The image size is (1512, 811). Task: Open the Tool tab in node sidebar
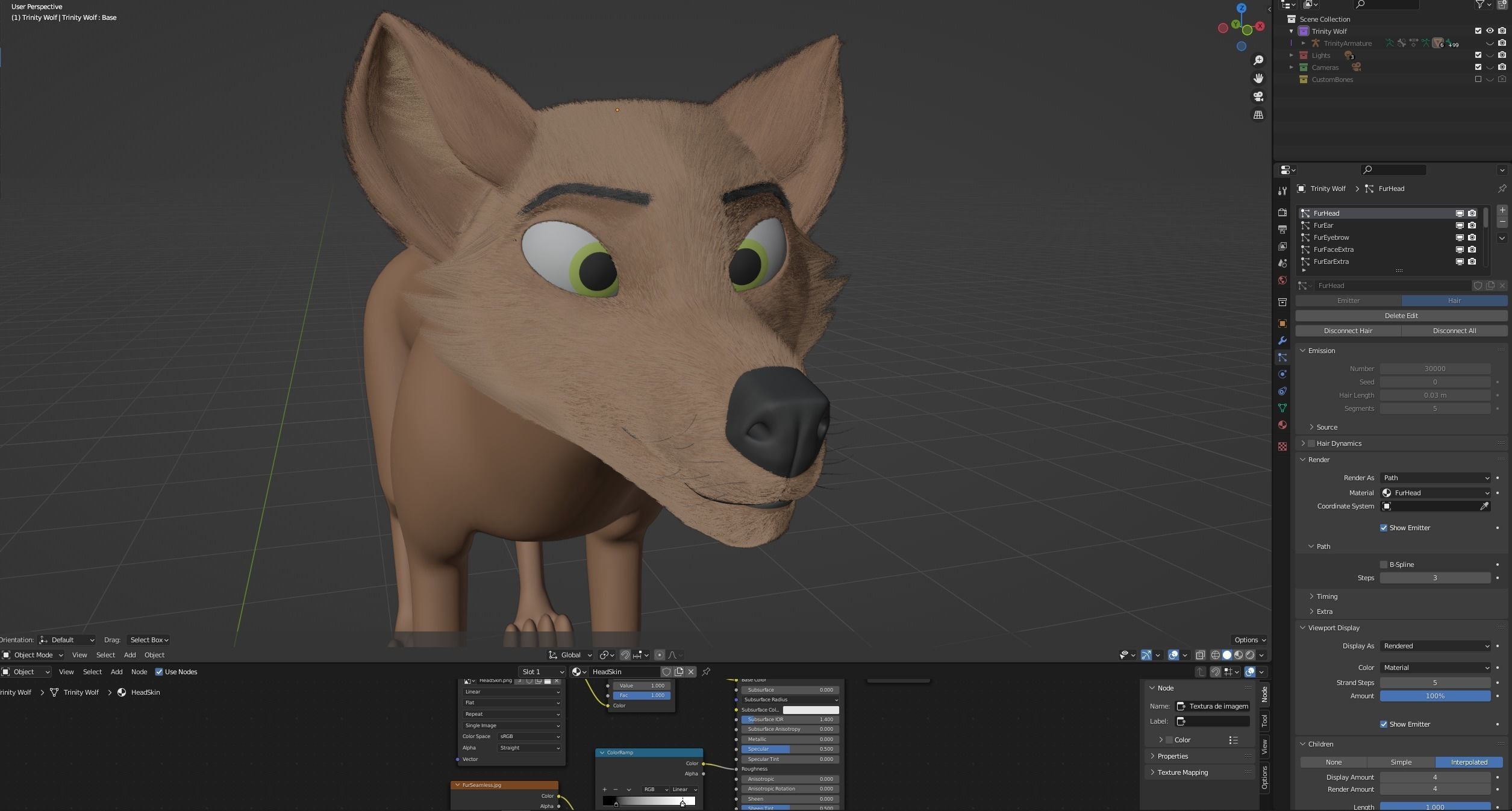coord(1264,721)
